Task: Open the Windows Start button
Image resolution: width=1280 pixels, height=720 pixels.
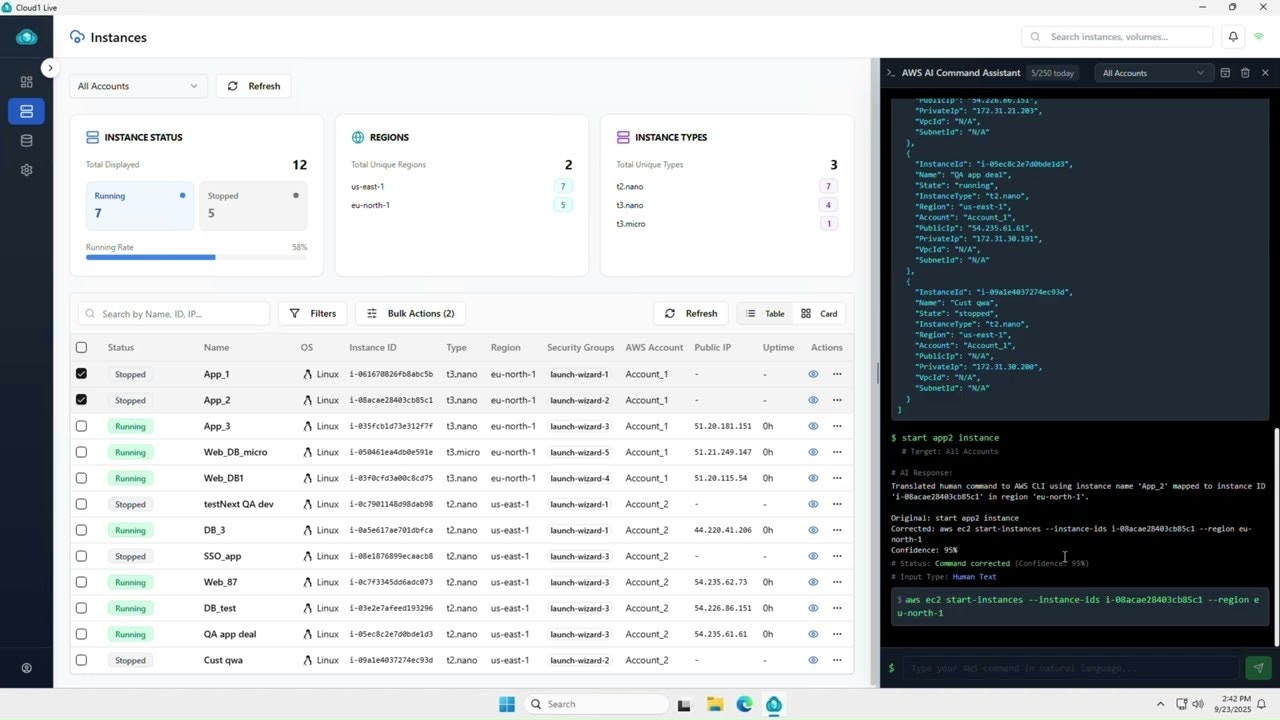Action: point(507,704)
